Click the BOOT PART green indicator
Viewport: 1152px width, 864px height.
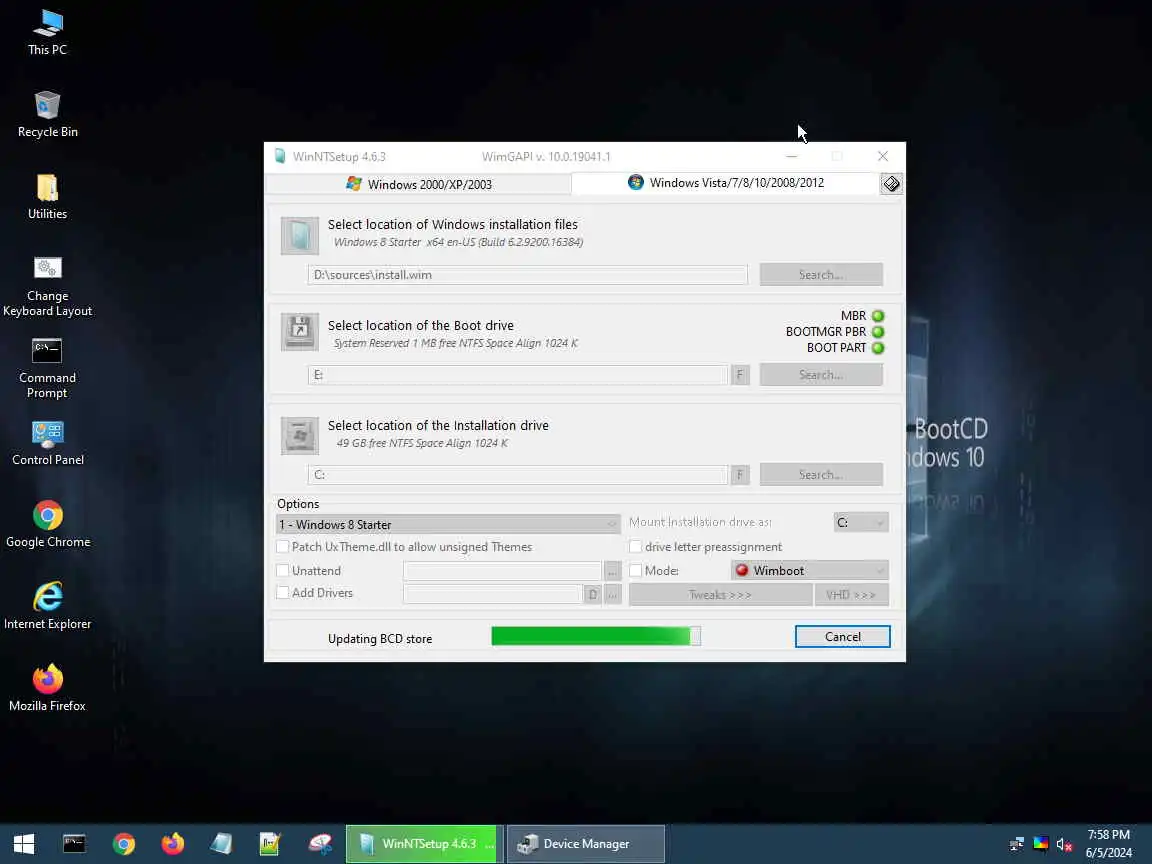[x=878, y=348]
